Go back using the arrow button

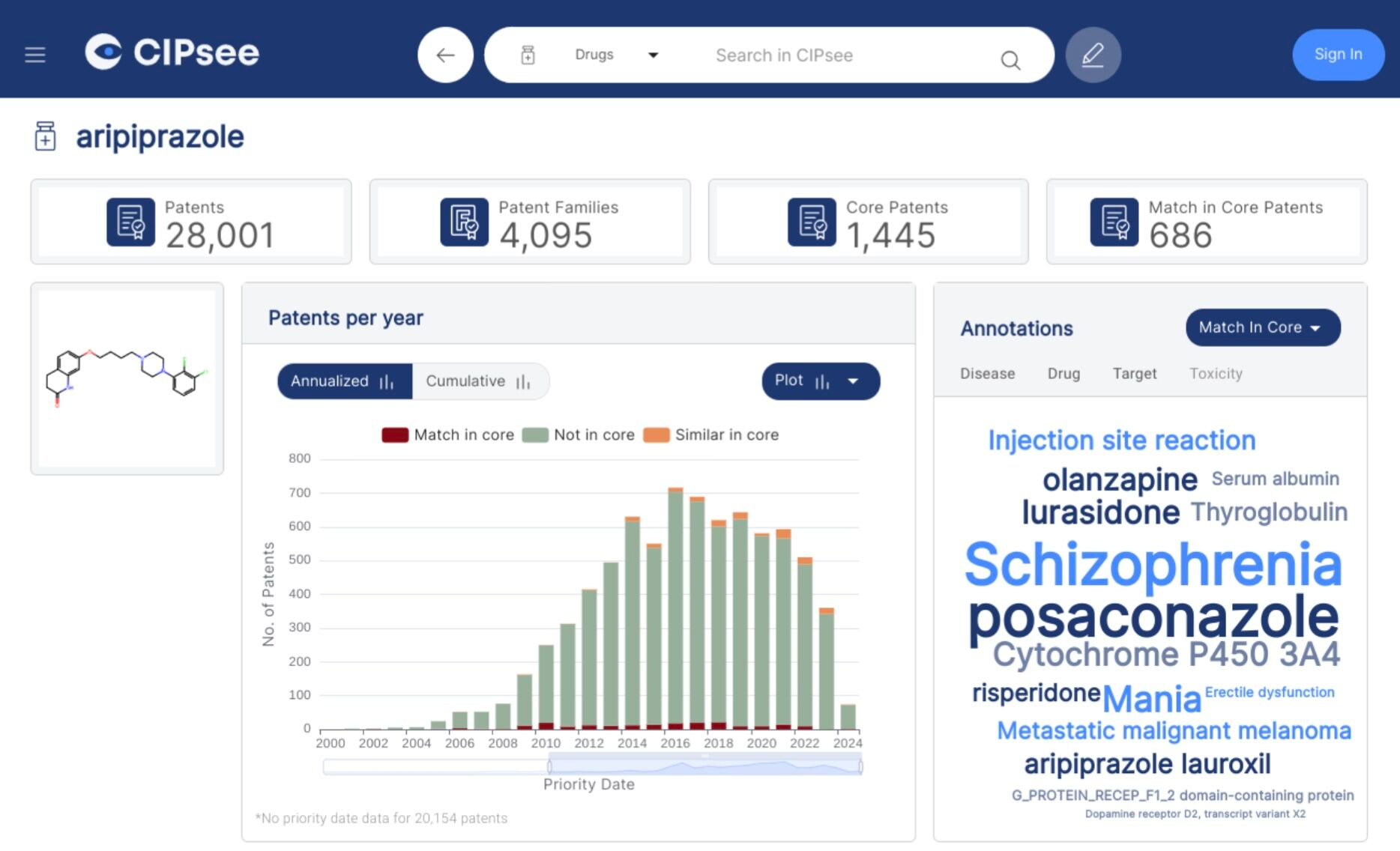pyautogui.click(x=445, y=55)
